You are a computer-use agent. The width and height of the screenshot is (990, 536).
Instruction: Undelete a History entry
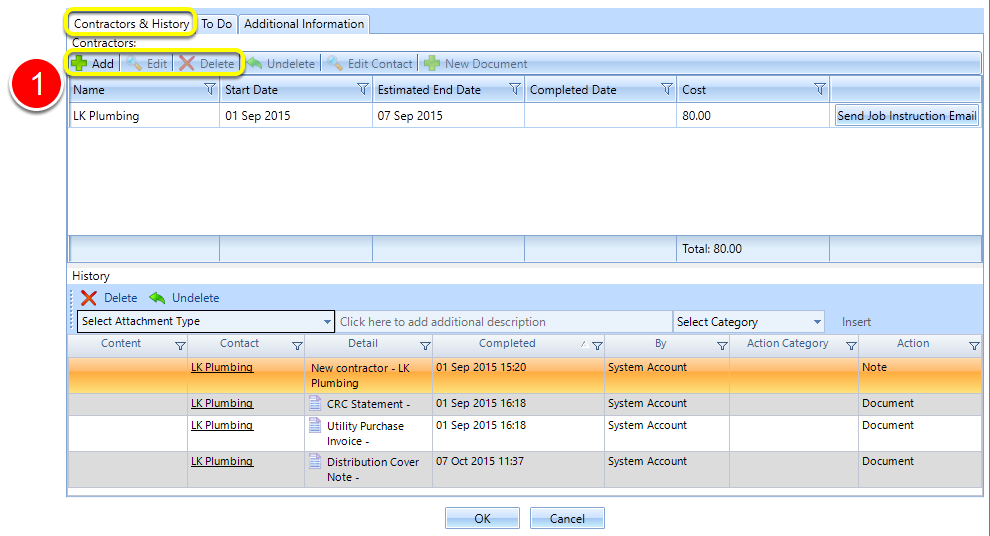184,298
